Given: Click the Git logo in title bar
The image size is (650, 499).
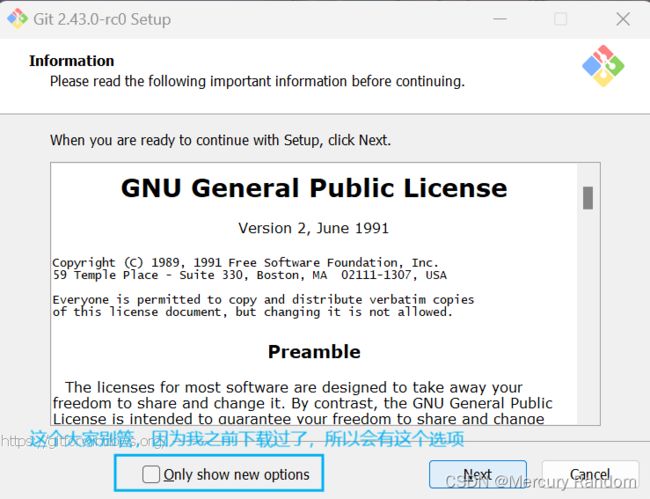Looking at the screenshot, I should pos(17,19).
